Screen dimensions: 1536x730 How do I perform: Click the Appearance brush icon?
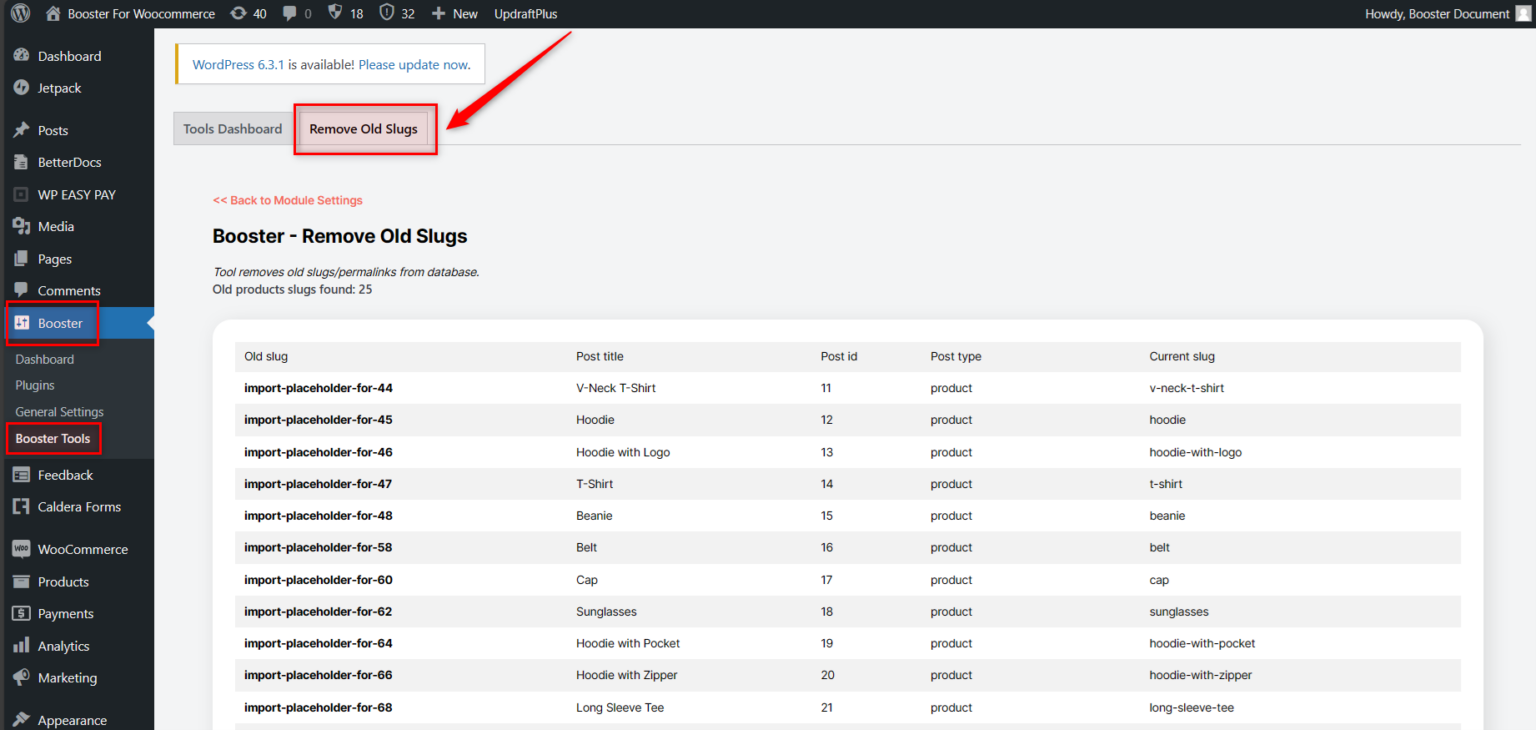[21, 720]
